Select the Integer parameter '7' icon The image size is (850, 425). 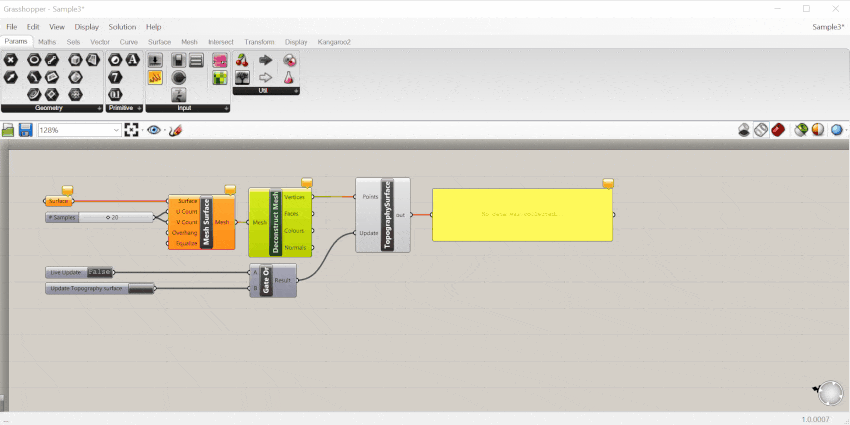(x=115, y=78)
